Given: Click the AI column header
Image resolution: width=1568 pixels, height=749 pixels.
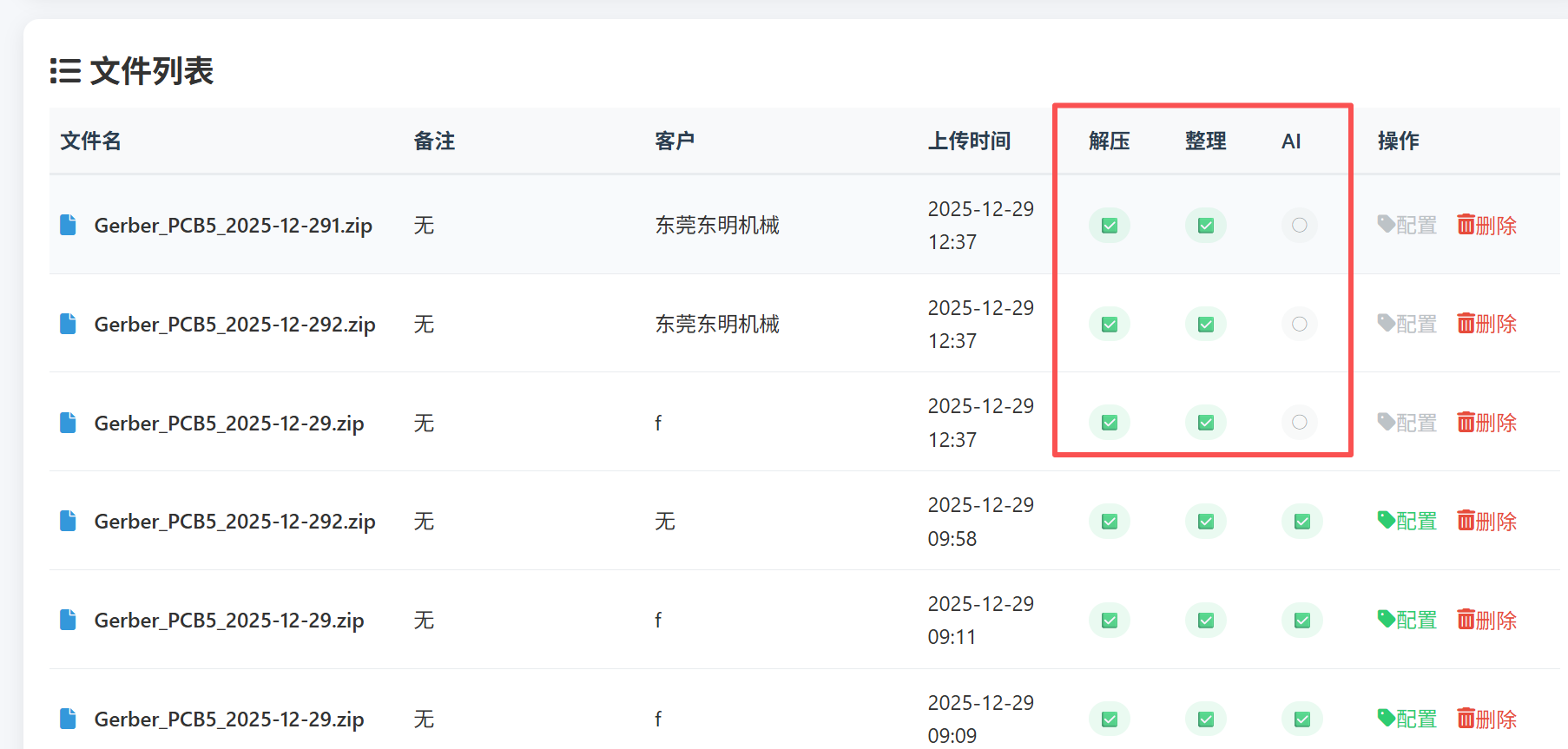Looking at the screenshot, I should [1291, 141].
